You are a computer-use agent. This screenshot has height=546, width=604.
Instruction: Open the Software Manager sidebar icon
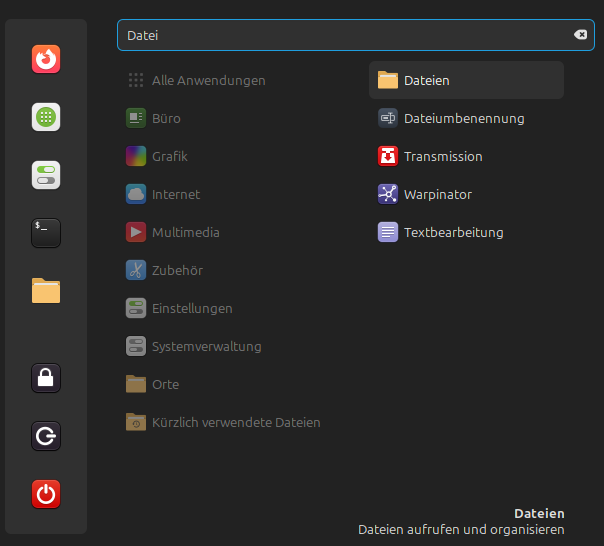tap(46, 117)
